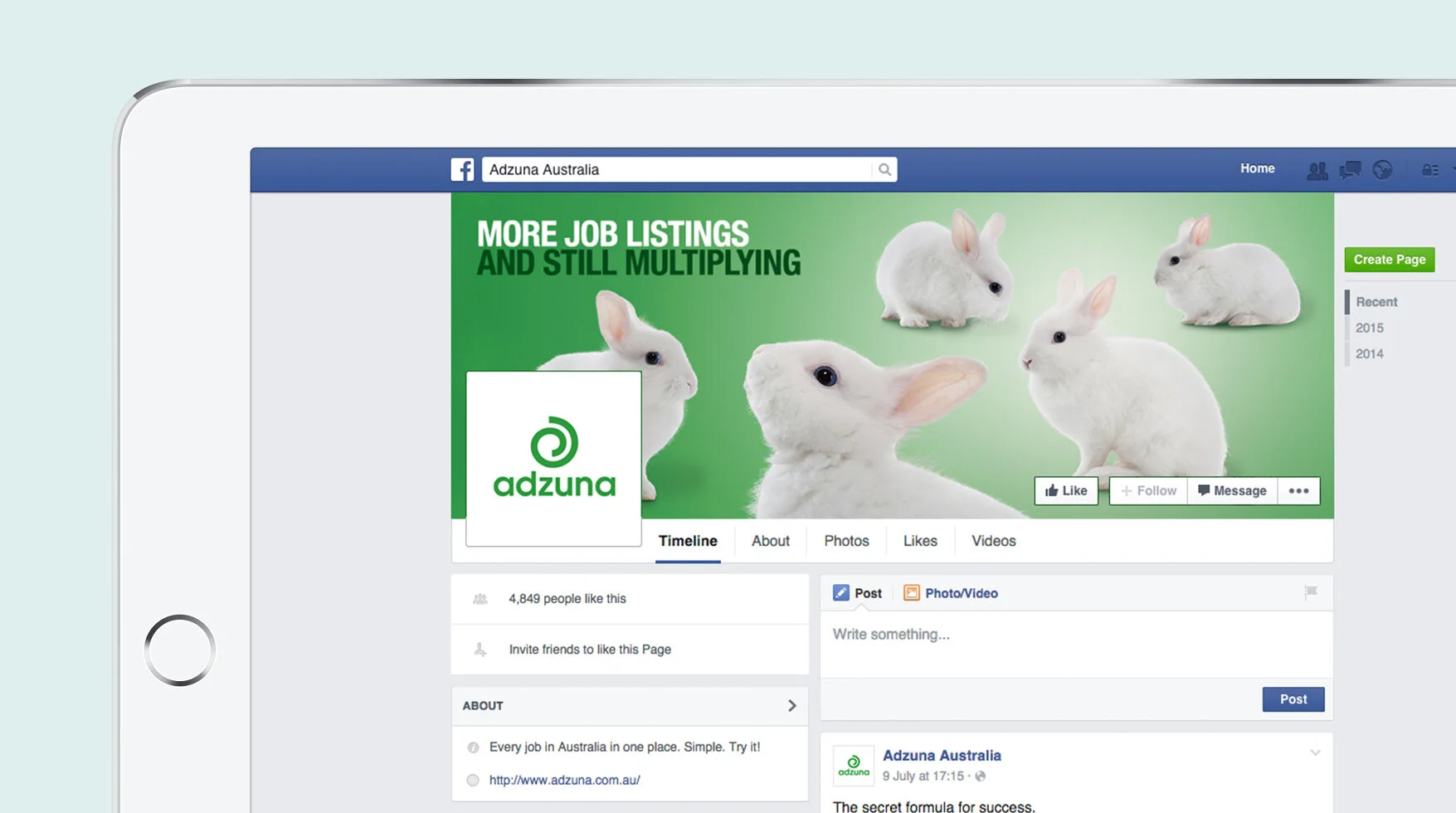Click the Facebook logo icon

tap(462, 169)
